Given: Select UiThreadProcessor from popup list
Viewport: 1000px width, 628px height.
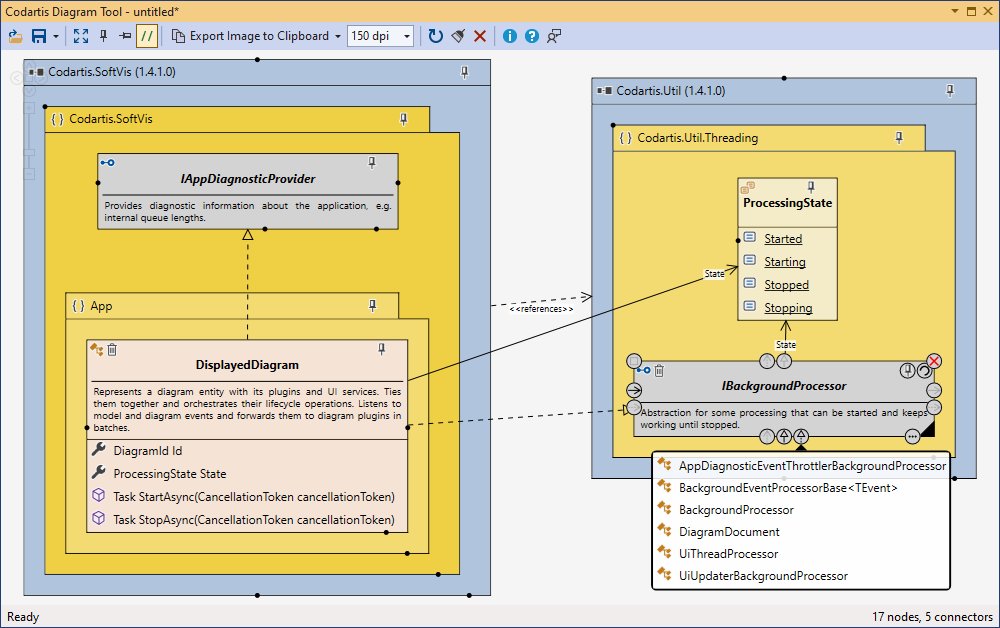Looking at the screenshot, I should [x=801, y=554].
